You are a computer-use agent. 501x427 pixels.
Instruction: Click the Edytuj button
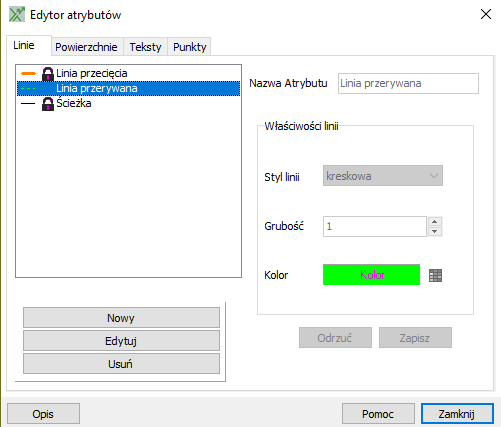pyautogui.click(x=121, y=341)
